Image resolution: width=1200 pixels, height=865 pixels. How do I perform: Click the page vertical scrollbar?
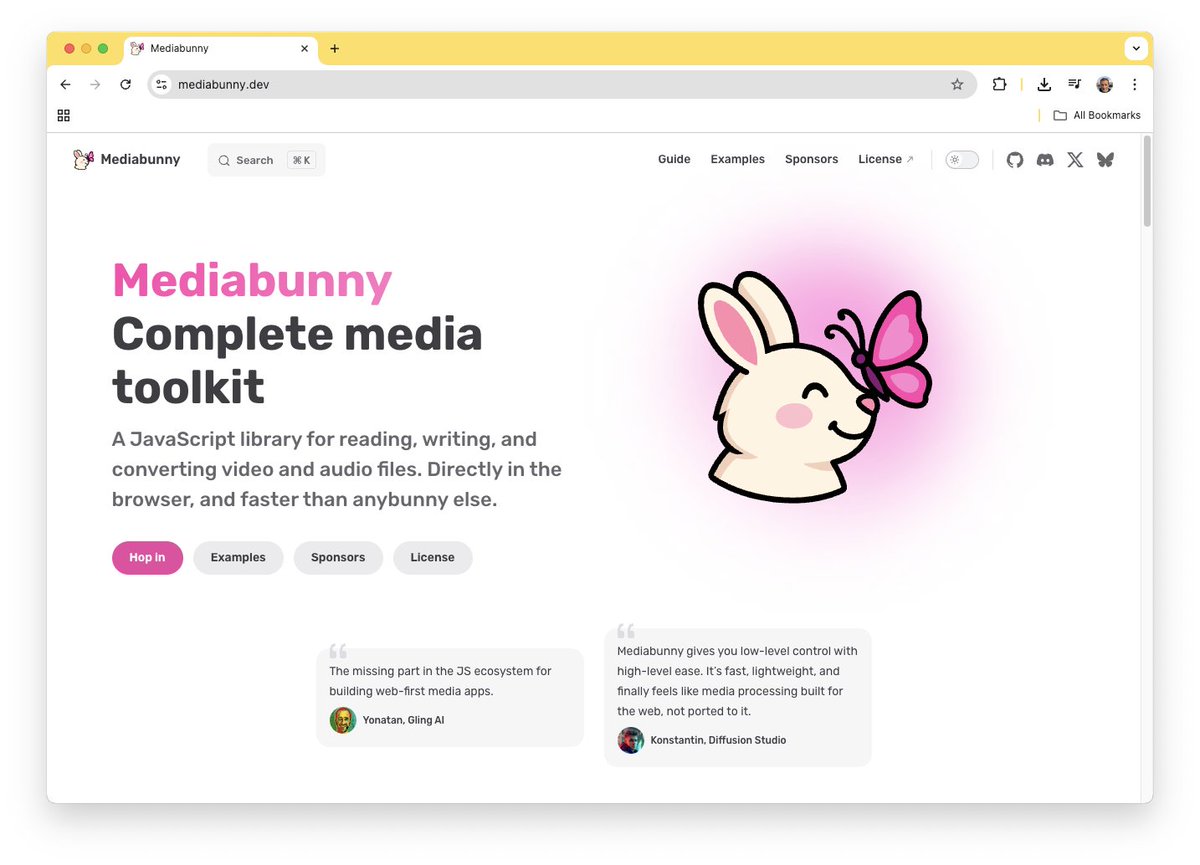click(x=1147, y=181)
